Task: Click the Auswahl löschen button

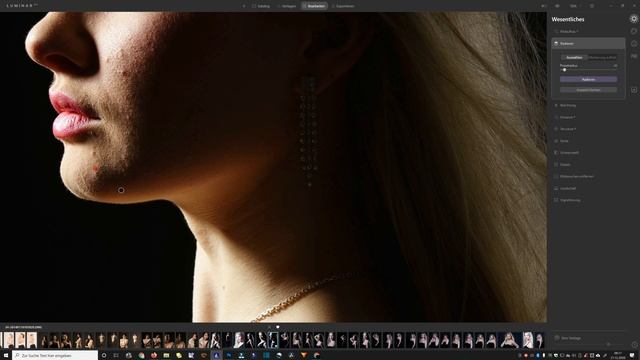Action: pos(588,90)
